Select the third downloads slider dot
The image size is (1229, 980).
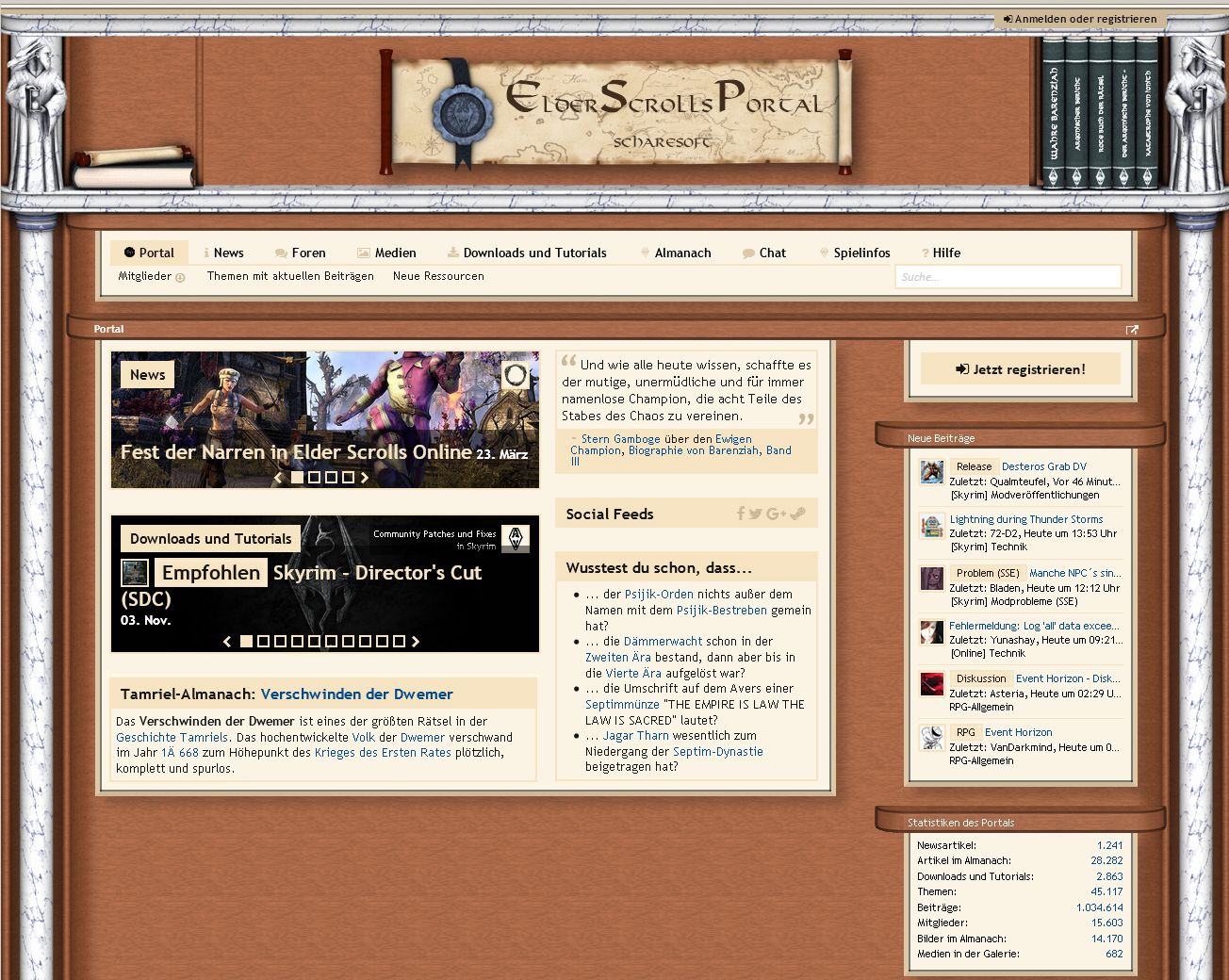(x=280, y=642)
